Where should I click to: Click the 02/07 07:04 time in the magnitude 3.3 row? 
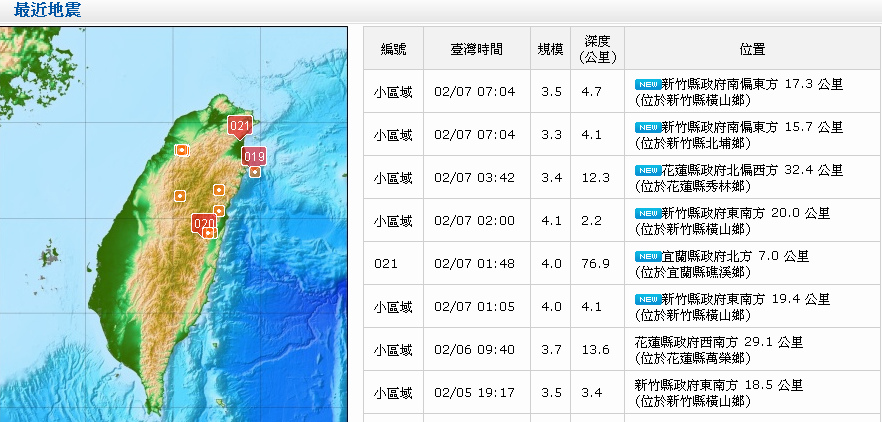(x=474, y=135)
